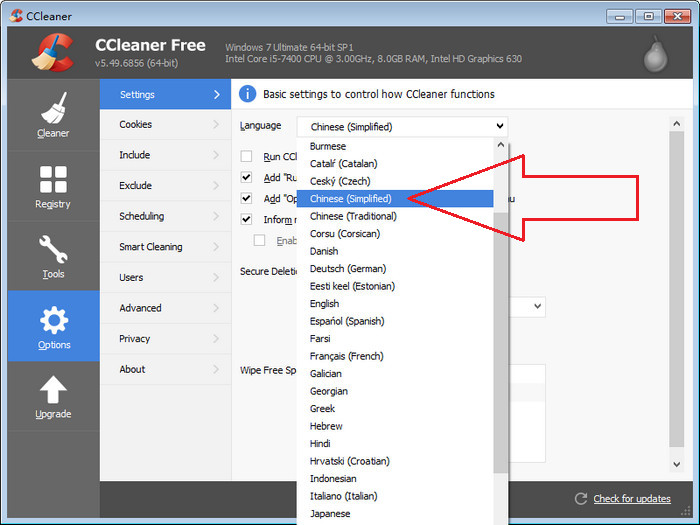Viewport: 700px width, 525px height.
Task: Pick Galician from the language list
Action: [x=395, y=374]
